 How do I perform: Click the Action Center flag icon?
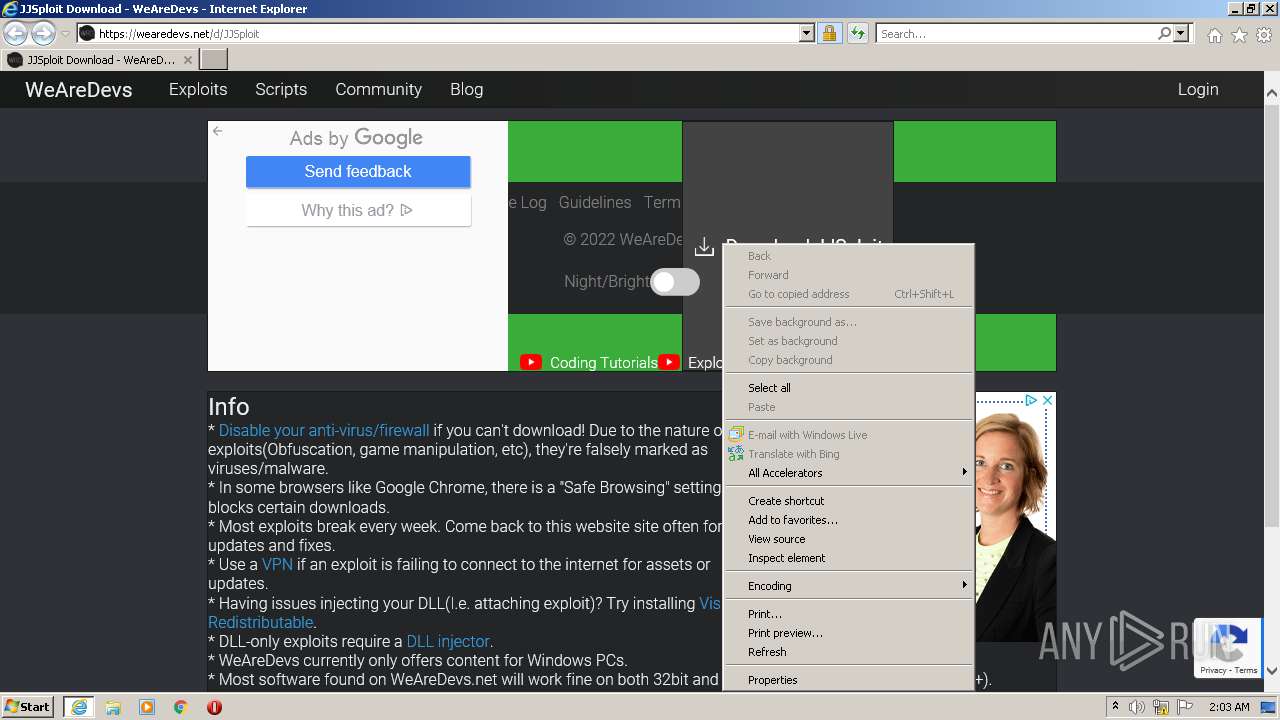click(x=1183, y=707)
